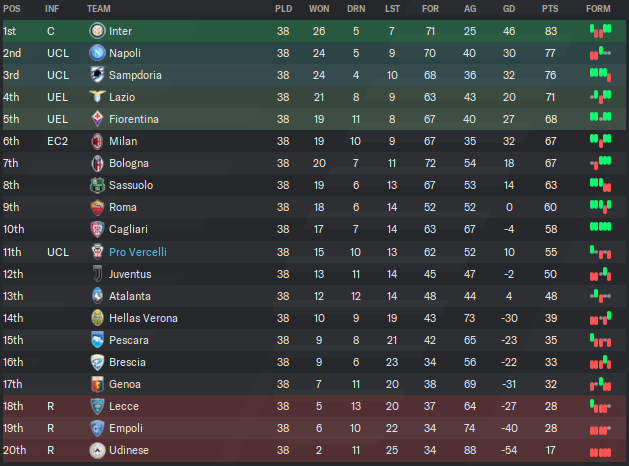Click the Napoli club badge
629x466 pixels.
coord(97,53)
